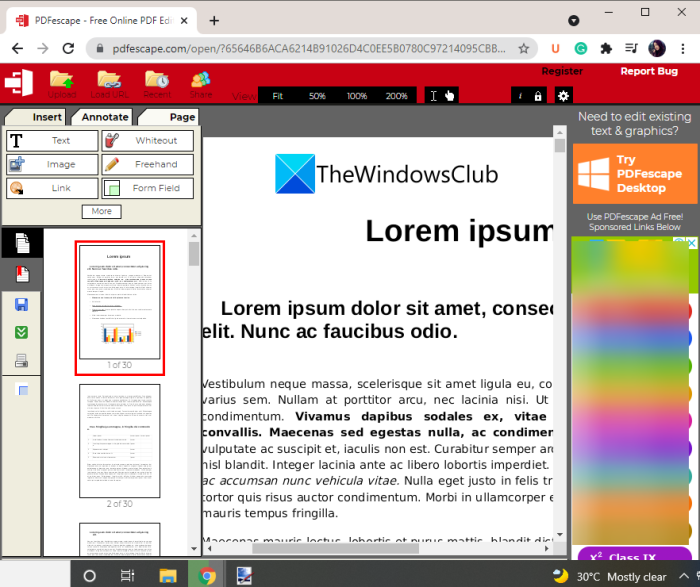The height and width of the screenshot is (587, 700).
Task: Click the green download icon
Action: pos(21,332)
